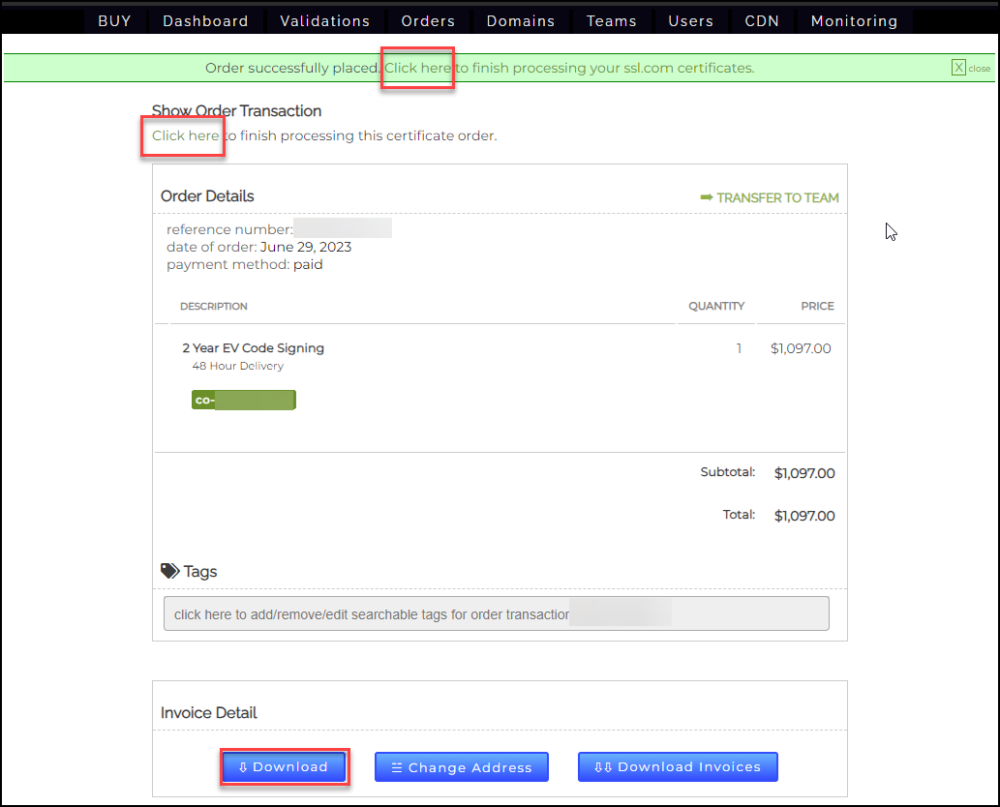
Task: Go to the Dashboard tab
Action: point(205,21)
